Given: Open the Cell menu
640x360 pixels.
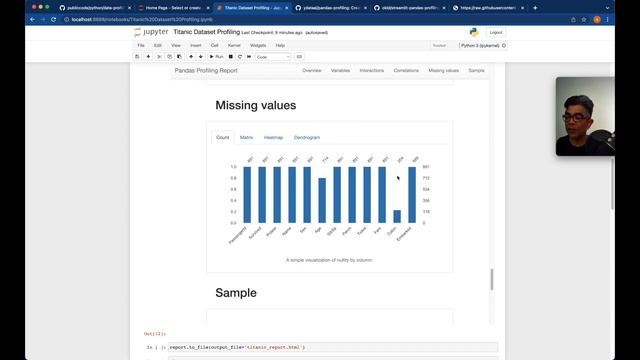Looking at the screenshot, I should click(x=214, y=45).
